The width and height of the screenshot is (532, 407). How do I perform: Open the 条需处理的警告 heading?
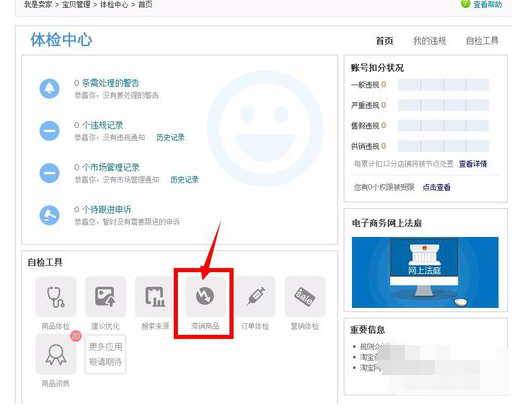click(111, 83)
